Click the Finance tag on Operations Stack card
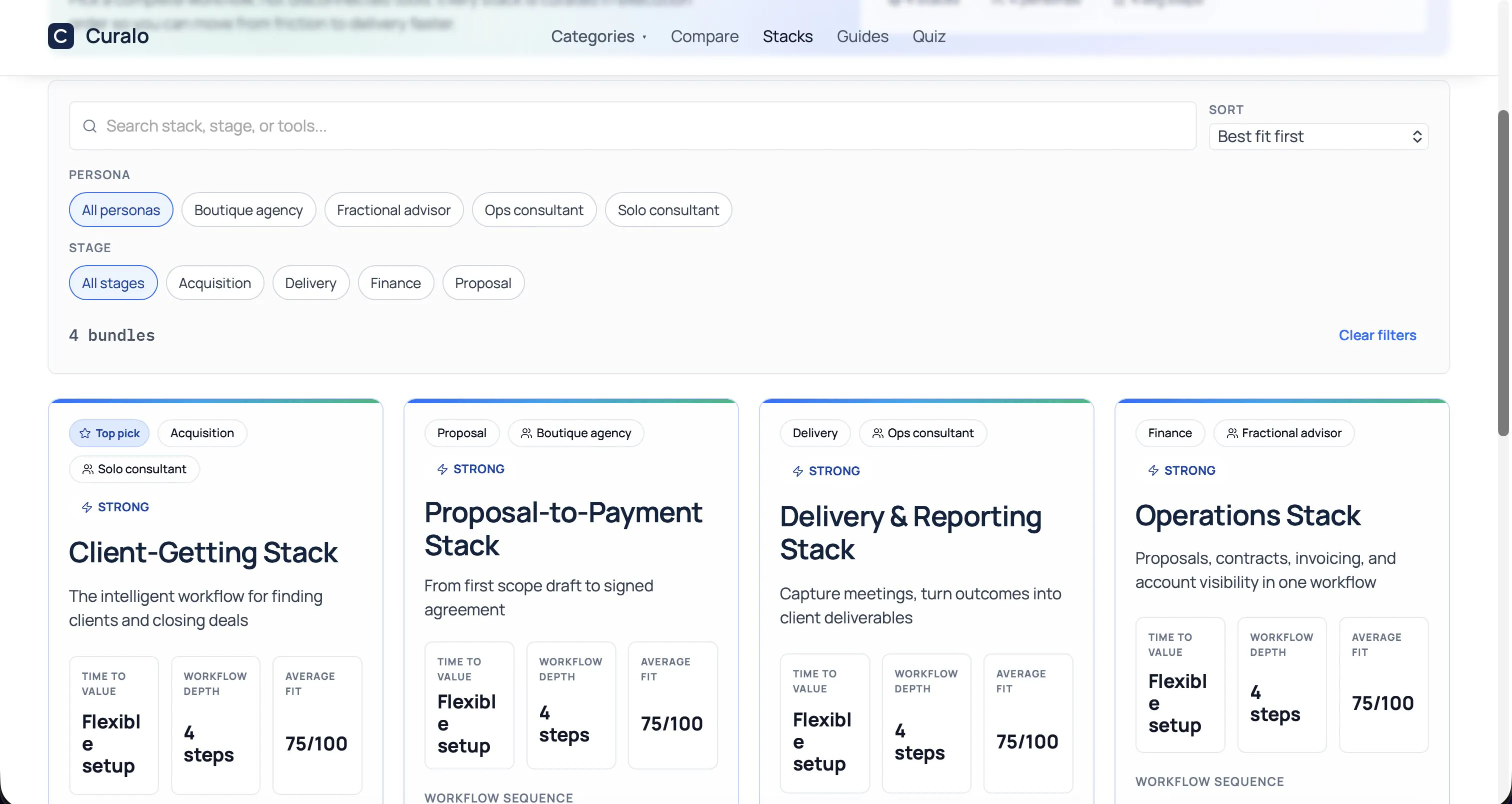Image resolution: width=1512 pixels, height=804 pixels. 1170,433
